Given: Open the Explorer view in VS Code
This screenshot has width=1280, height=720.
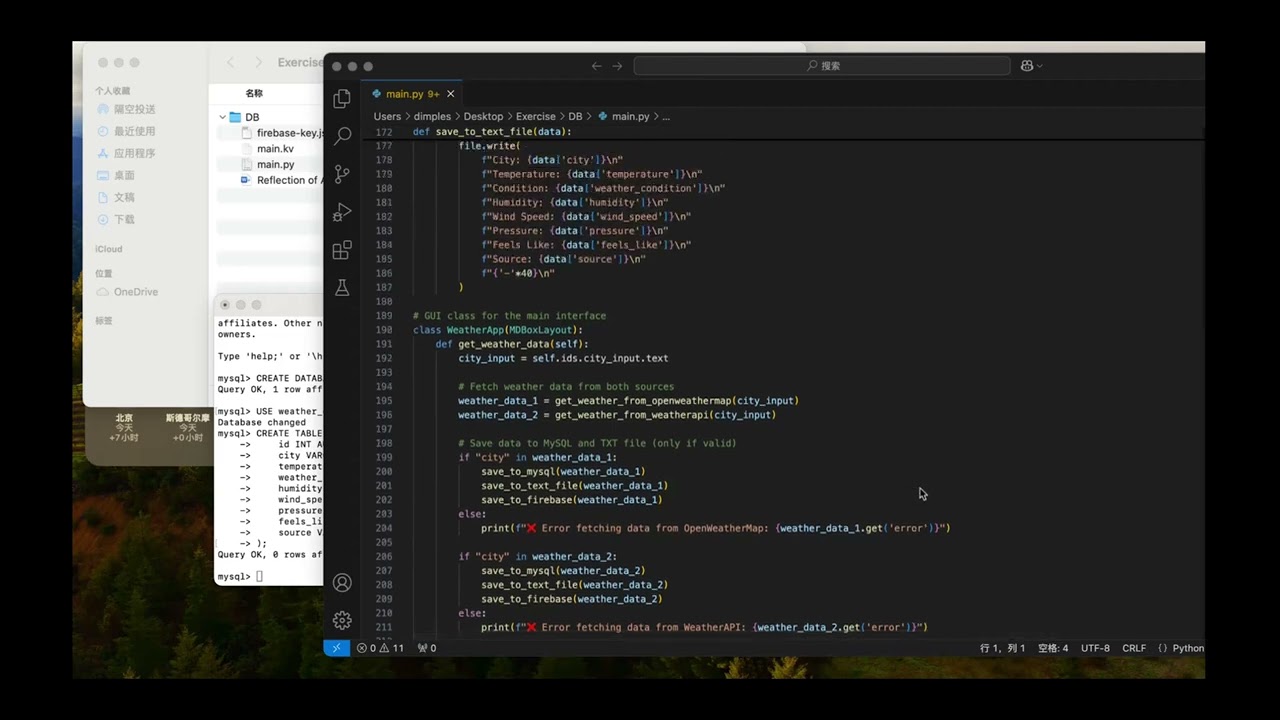Looking at the screenshot, I should [x=342, y=98].
